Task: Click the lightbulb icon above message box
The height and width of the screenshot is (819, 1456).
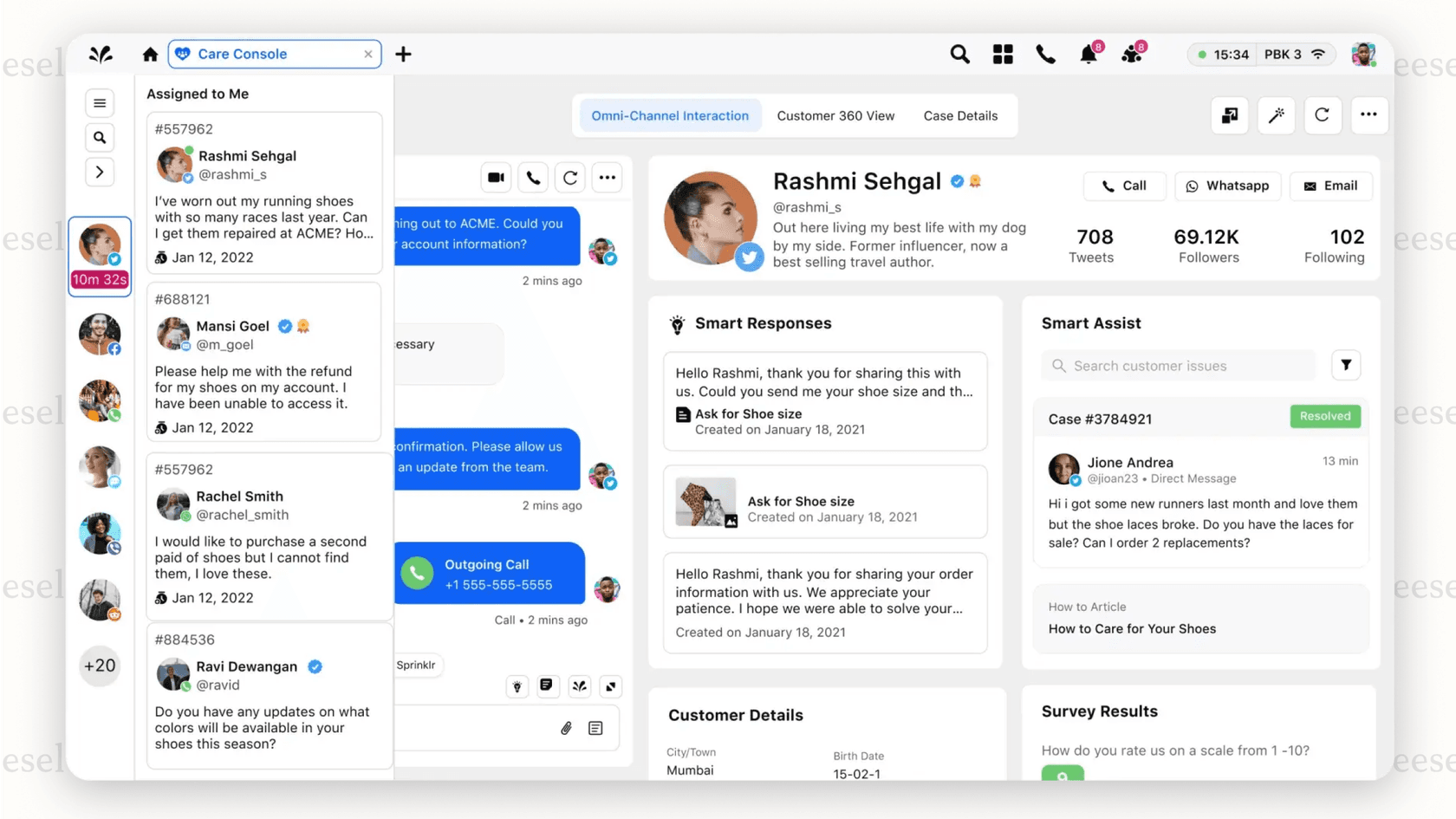Action: click(x=517, y=686)
